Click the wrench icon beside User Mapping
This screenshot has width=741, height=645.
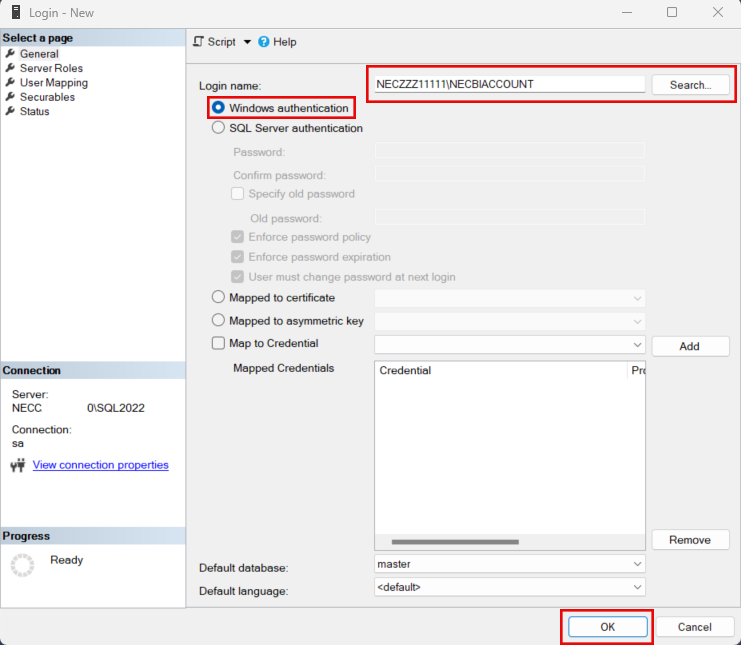point(10,83)
